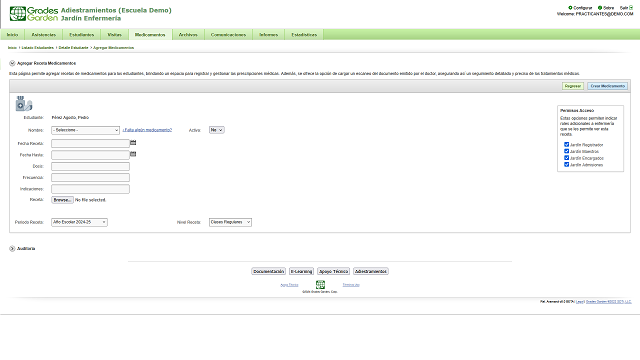Click Listado Estudiantes breadcrumb link
This screenshot has height=360, width=640.
click(38, 48)
